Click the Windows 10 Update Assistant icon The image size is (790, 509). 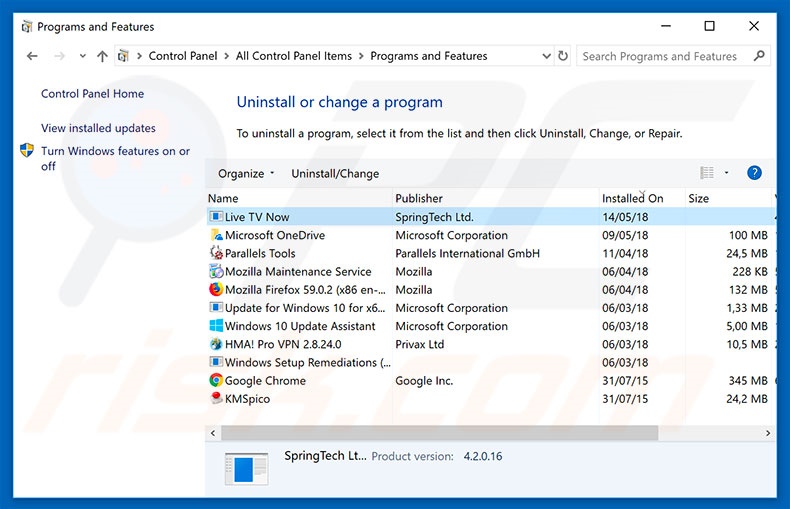(x=216, y=326)
